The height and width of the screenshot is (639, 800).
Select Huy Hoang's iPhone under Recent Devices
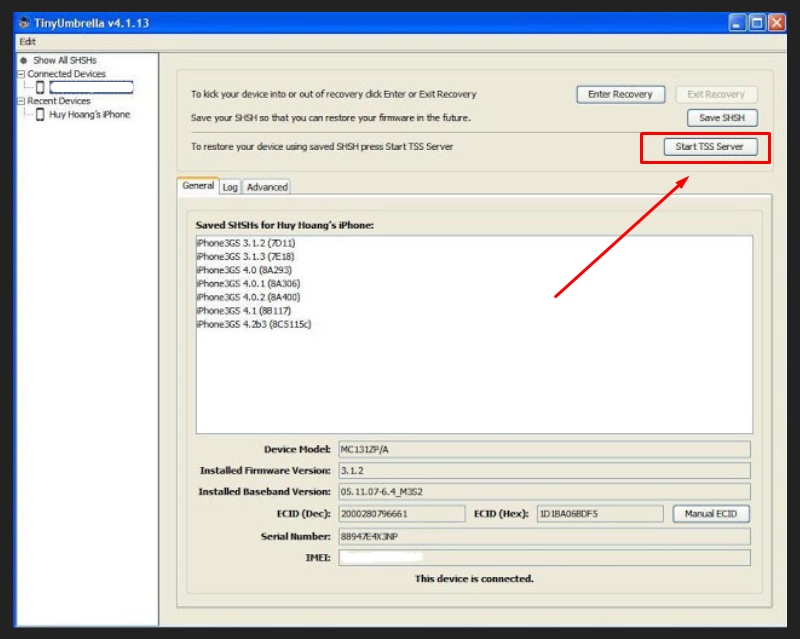(x=89, y=114)
